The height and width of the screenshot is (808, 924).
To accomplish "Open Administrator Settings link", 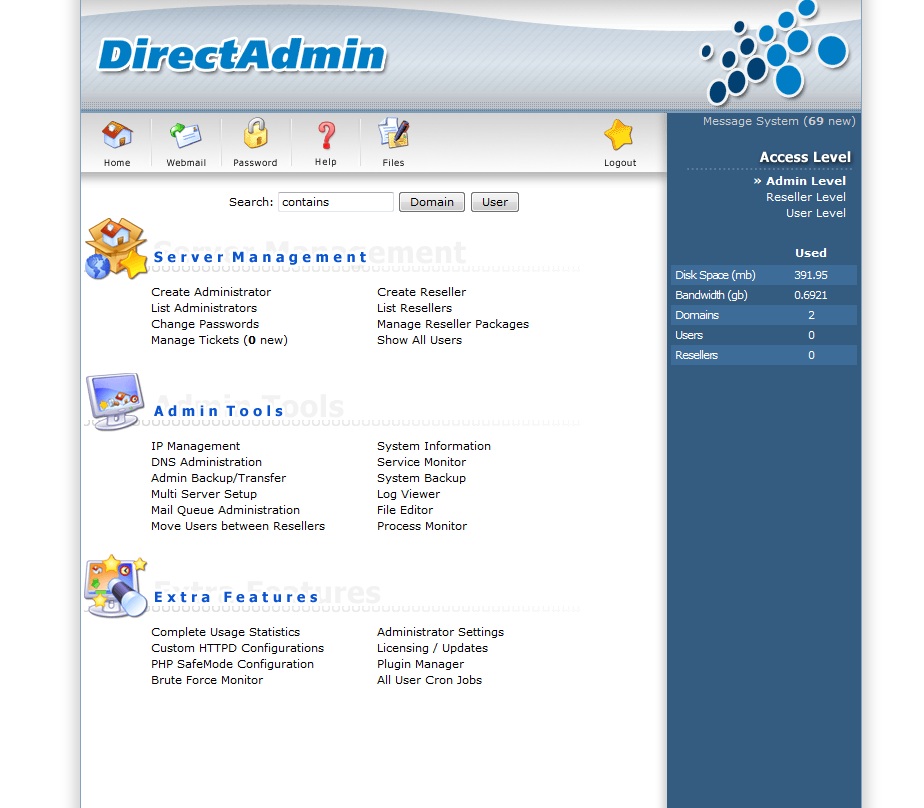I will point(441,632).
